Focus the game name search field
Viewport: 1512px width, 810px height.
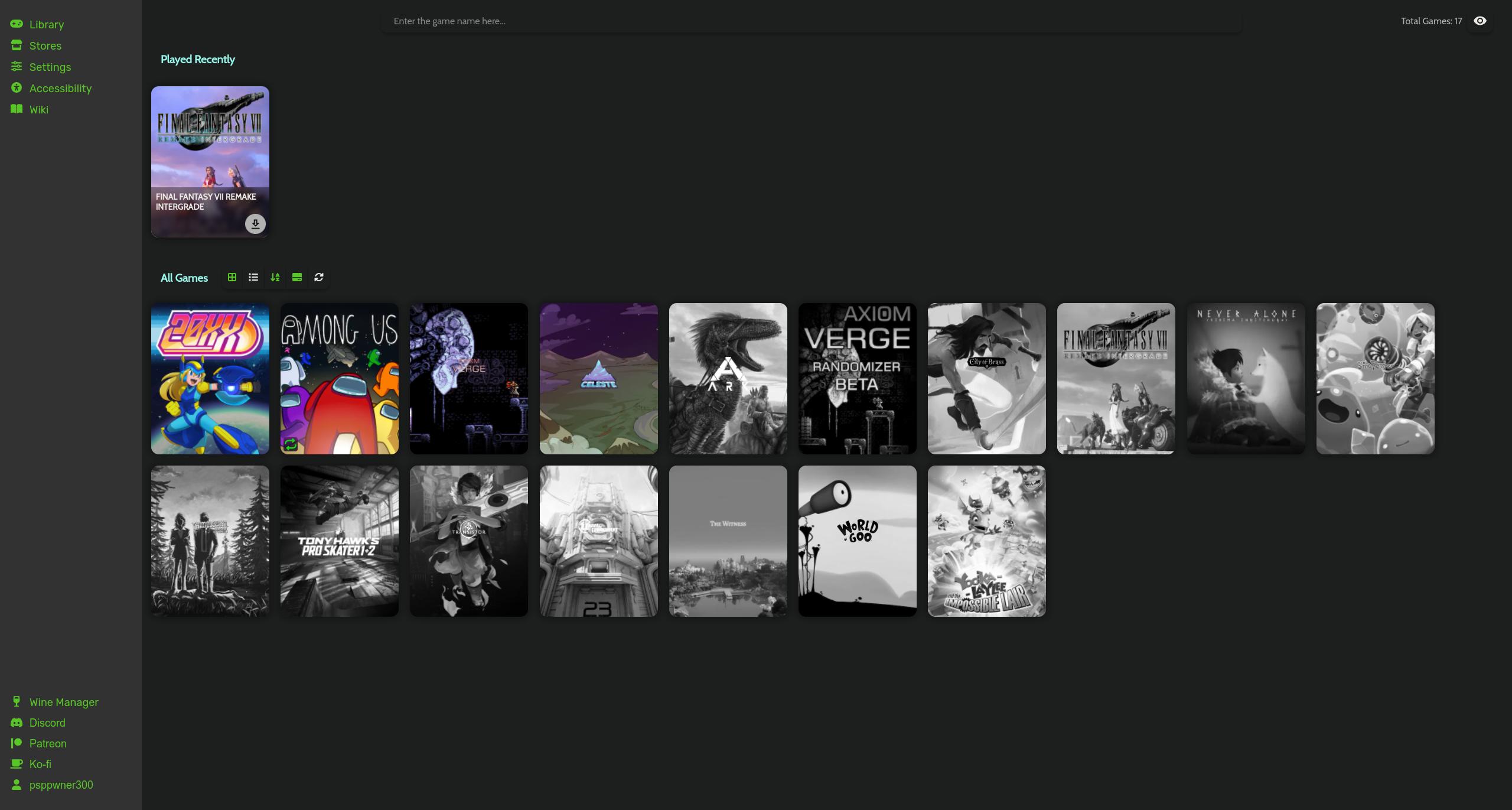pos(811,21)
